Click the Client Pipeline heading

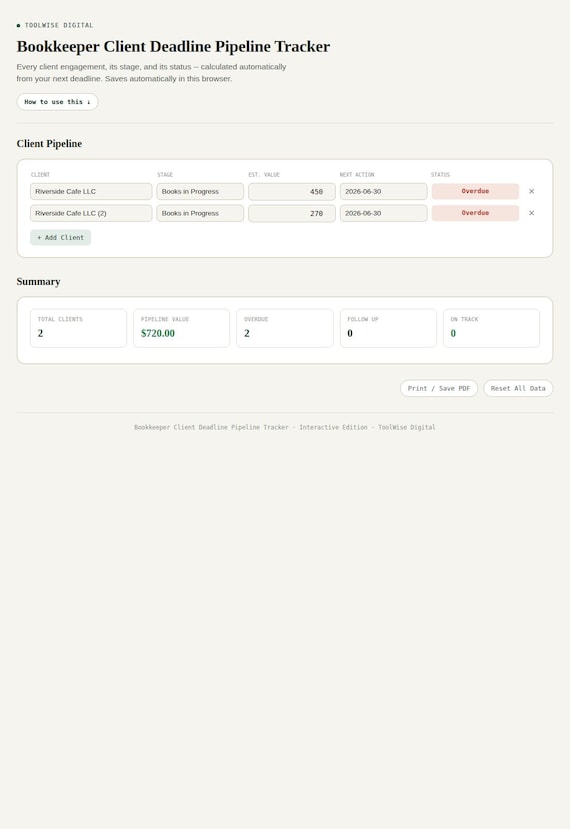click(49, 144)
